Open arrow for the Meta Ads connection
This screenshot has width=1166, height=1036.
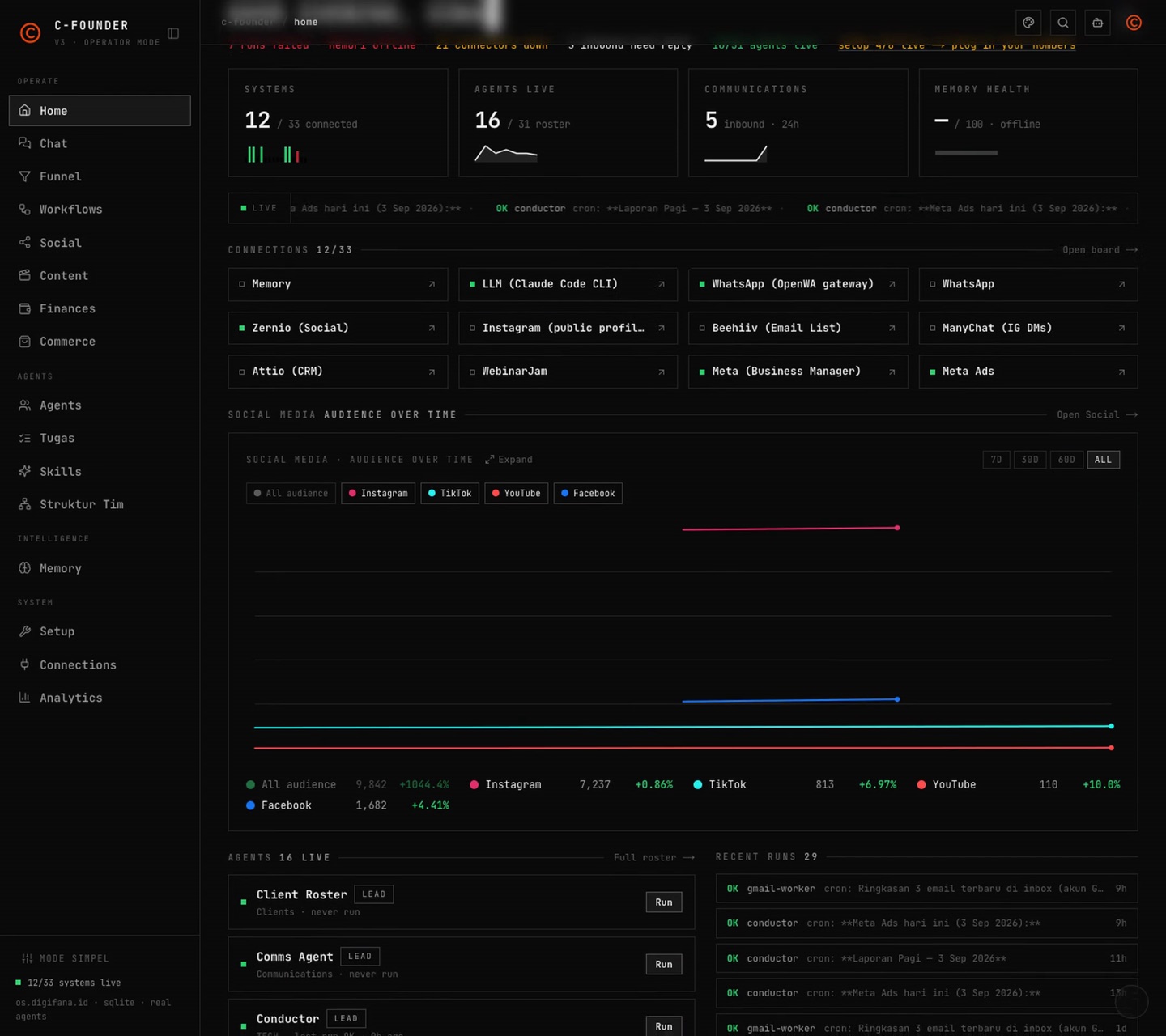tap(1121, 372)
